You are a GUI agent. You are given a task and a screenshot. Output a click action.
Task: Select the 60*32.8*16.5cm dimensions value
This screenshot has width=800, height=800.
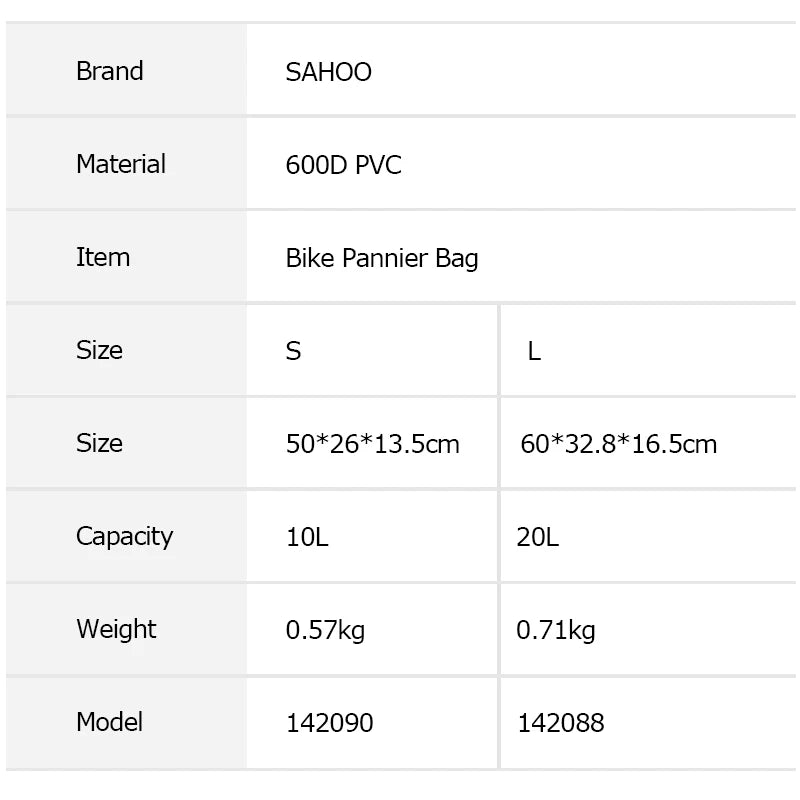point(618,444)
